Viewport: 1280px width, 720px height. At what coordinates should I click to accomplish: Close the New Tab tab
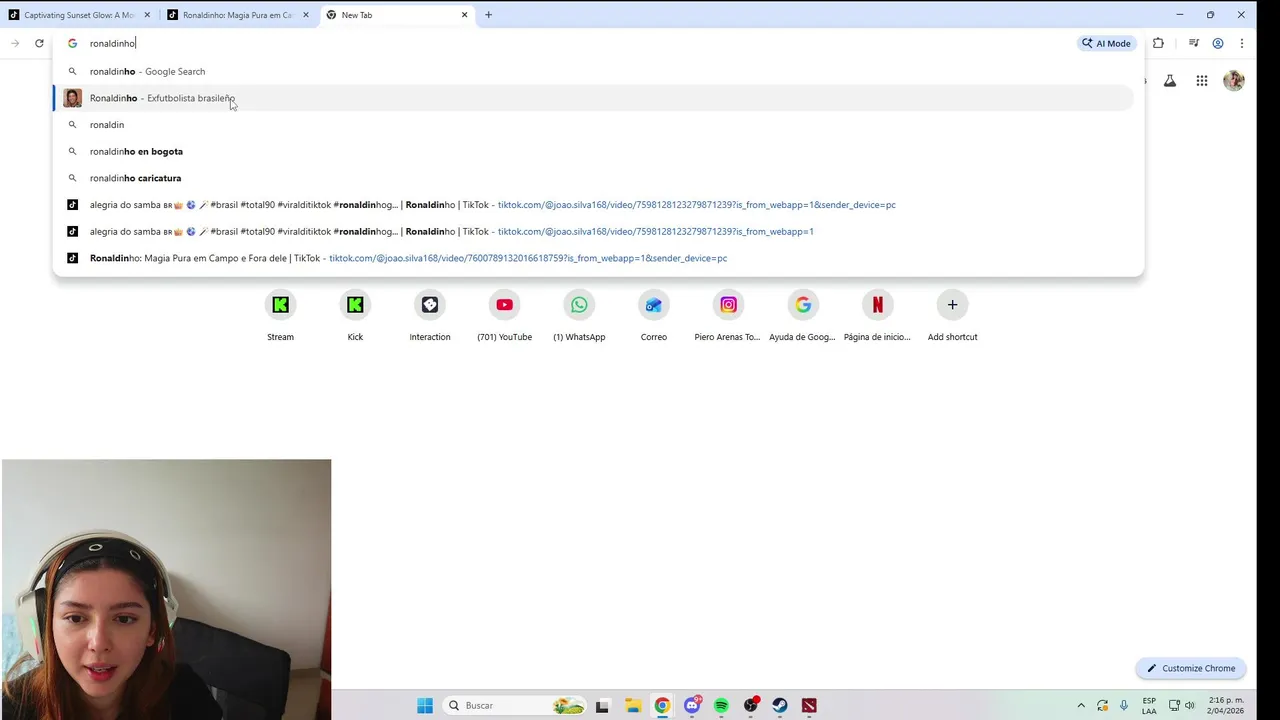pos(464,15)
